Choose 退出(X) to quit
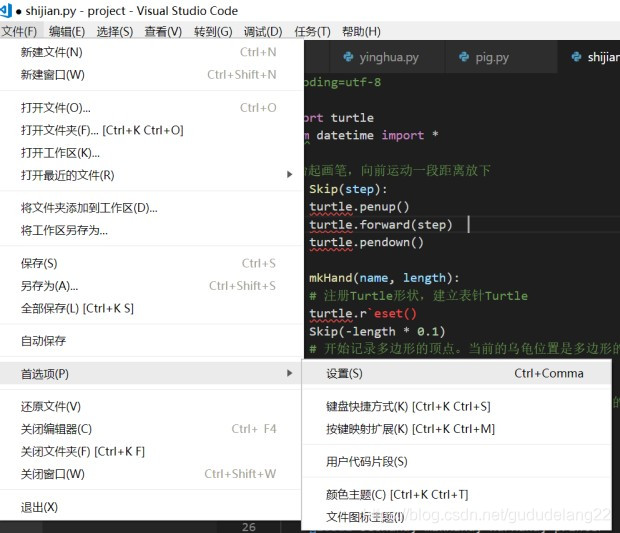The height and width of the screenshot is (533, 620). pyautogui.click(x=152, y=507)
